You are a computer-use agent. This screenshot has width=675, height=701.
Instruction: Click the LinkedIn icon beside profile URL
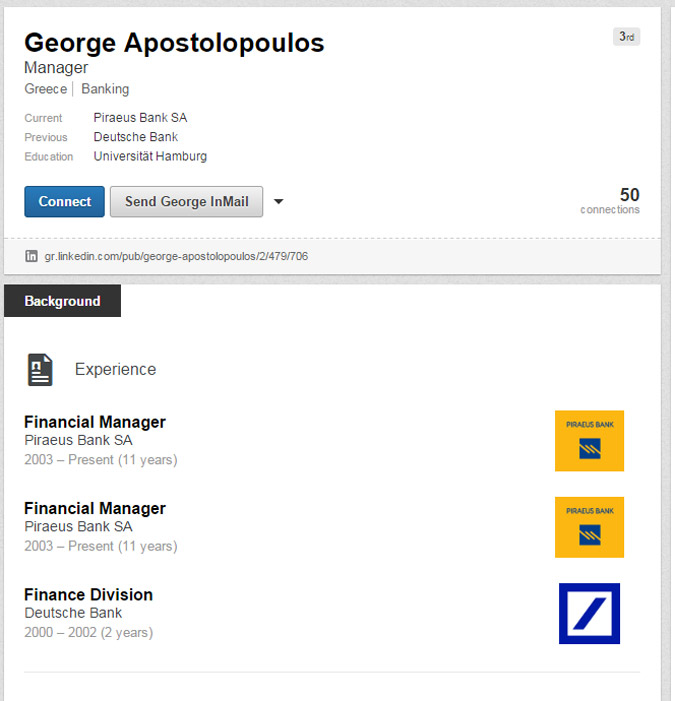coord(31,256)
